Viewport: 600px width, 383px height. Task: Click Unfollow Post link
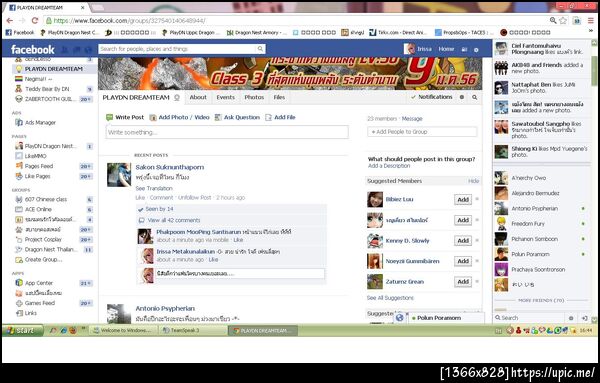click(x=194, y=197)
